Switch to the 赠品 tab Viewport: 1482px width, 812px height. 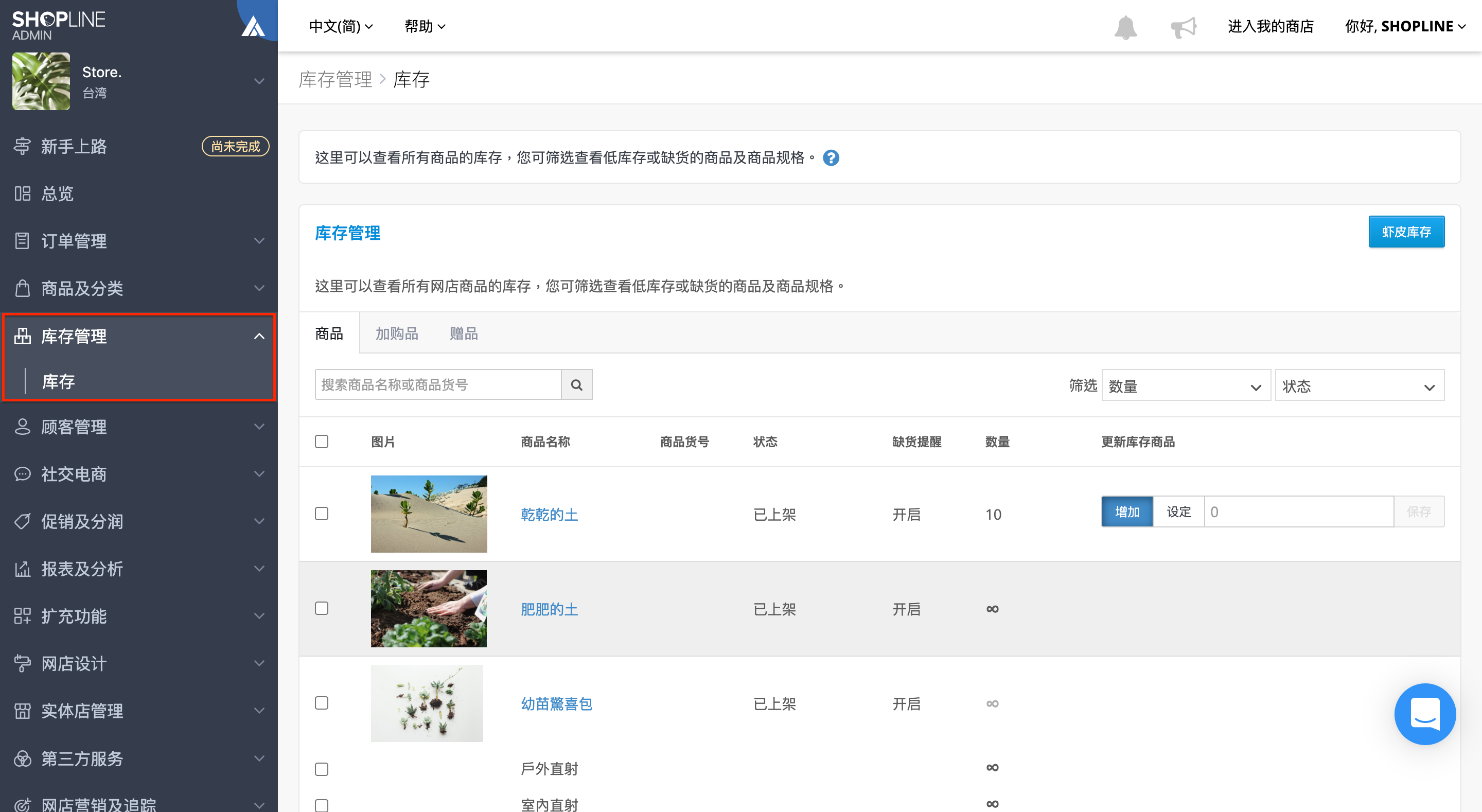(x=464, y=334)
